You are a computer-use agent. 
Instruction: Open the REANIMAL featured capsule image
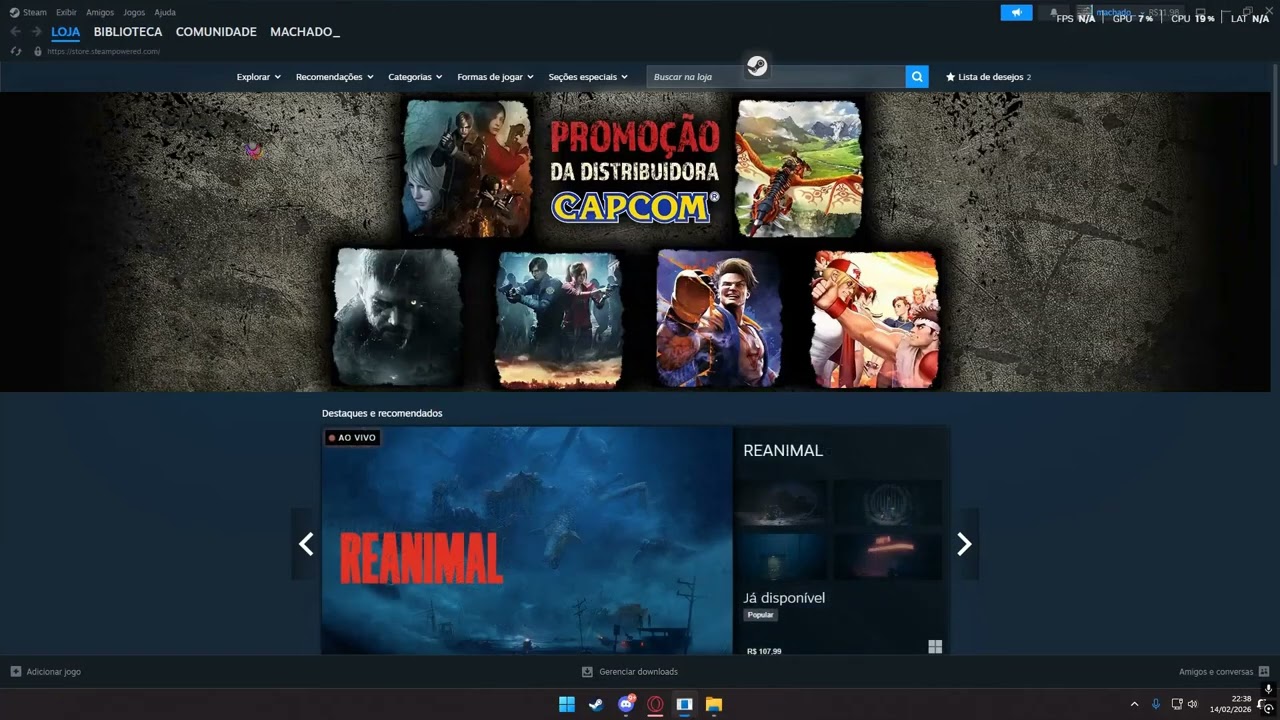point(527,541)
